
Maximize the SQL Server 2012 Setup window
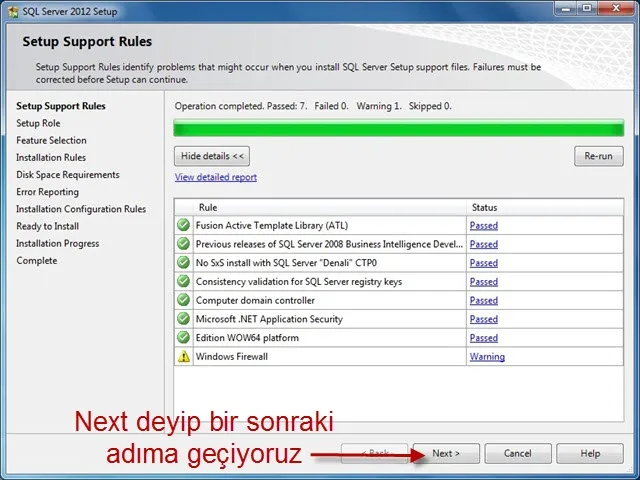point(587,8)
